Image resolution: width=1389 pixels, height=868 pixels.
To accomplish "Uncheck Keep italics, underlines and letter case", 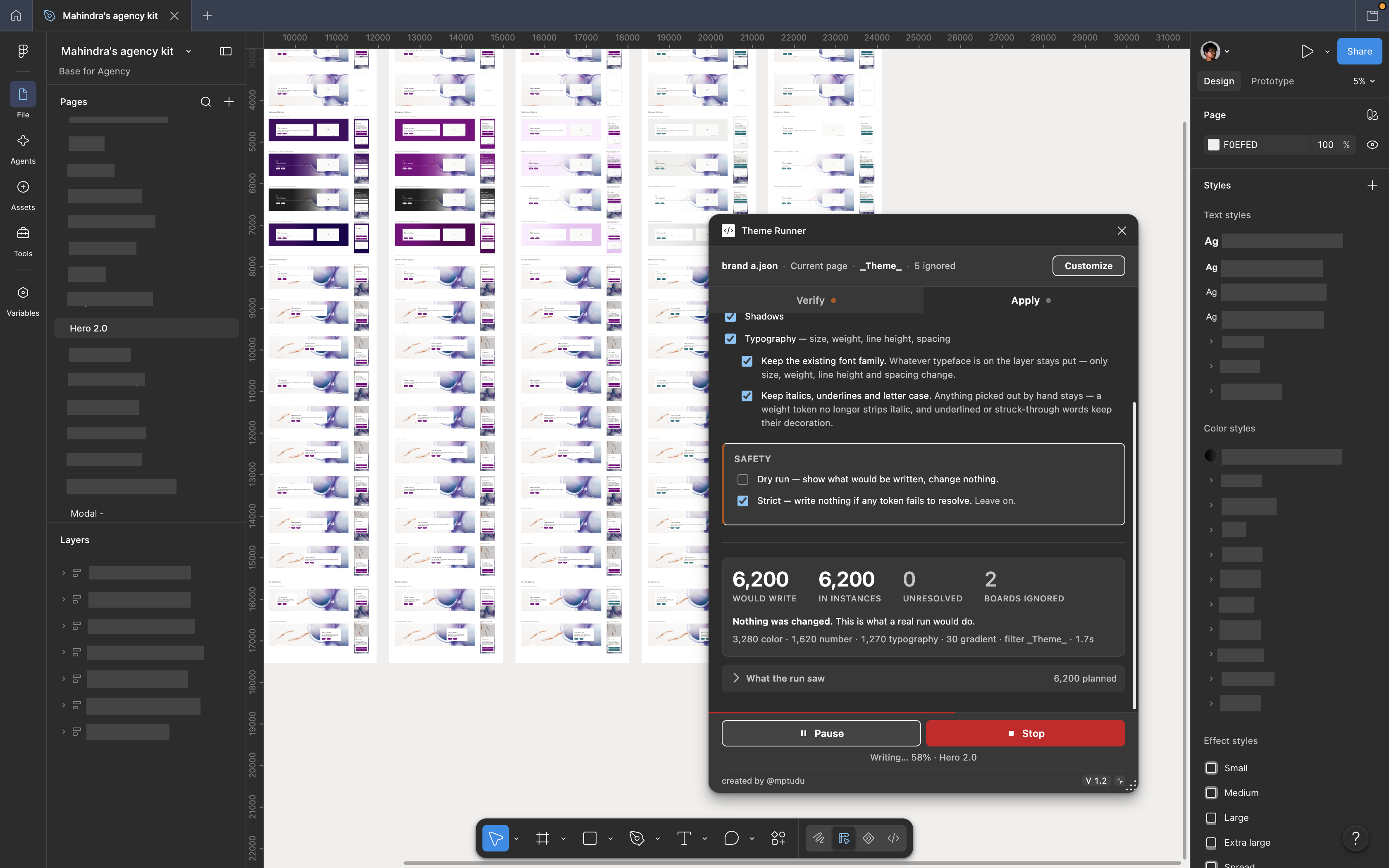I will pyautogui.click(x=747, y=396).
